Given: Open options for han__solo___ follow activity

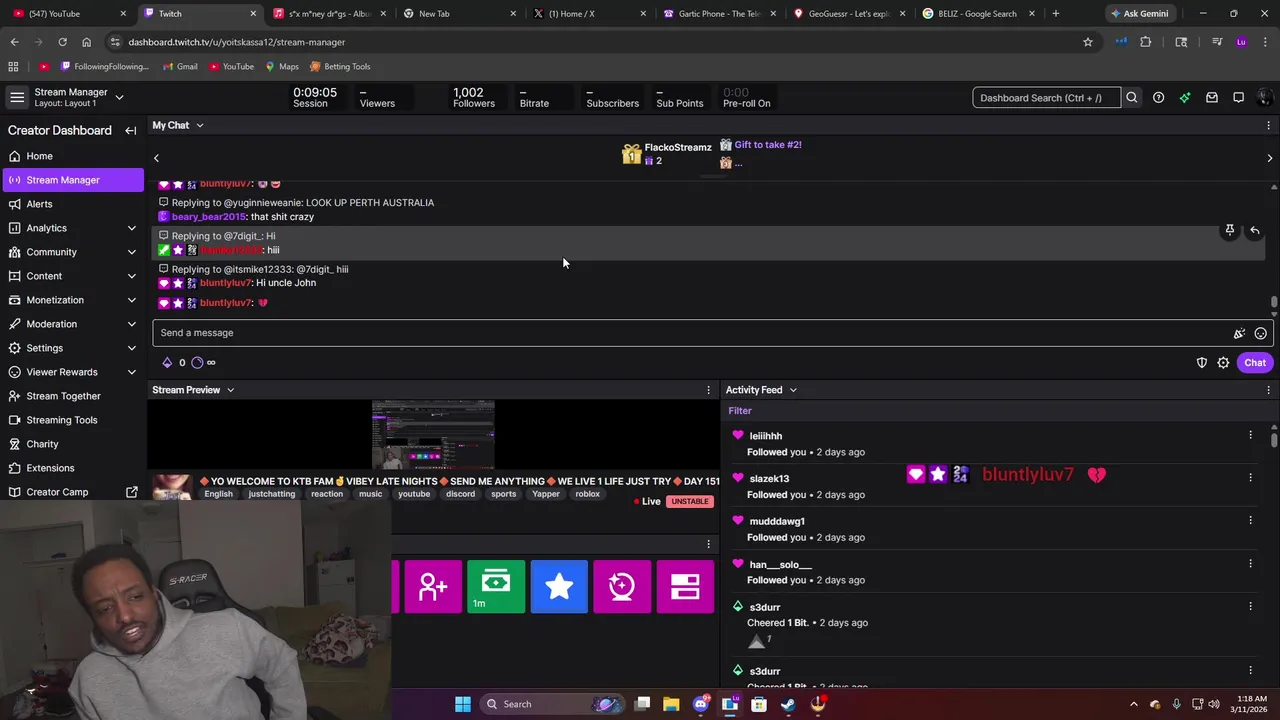Looking at the screenshot, I should click(1250, 563).
